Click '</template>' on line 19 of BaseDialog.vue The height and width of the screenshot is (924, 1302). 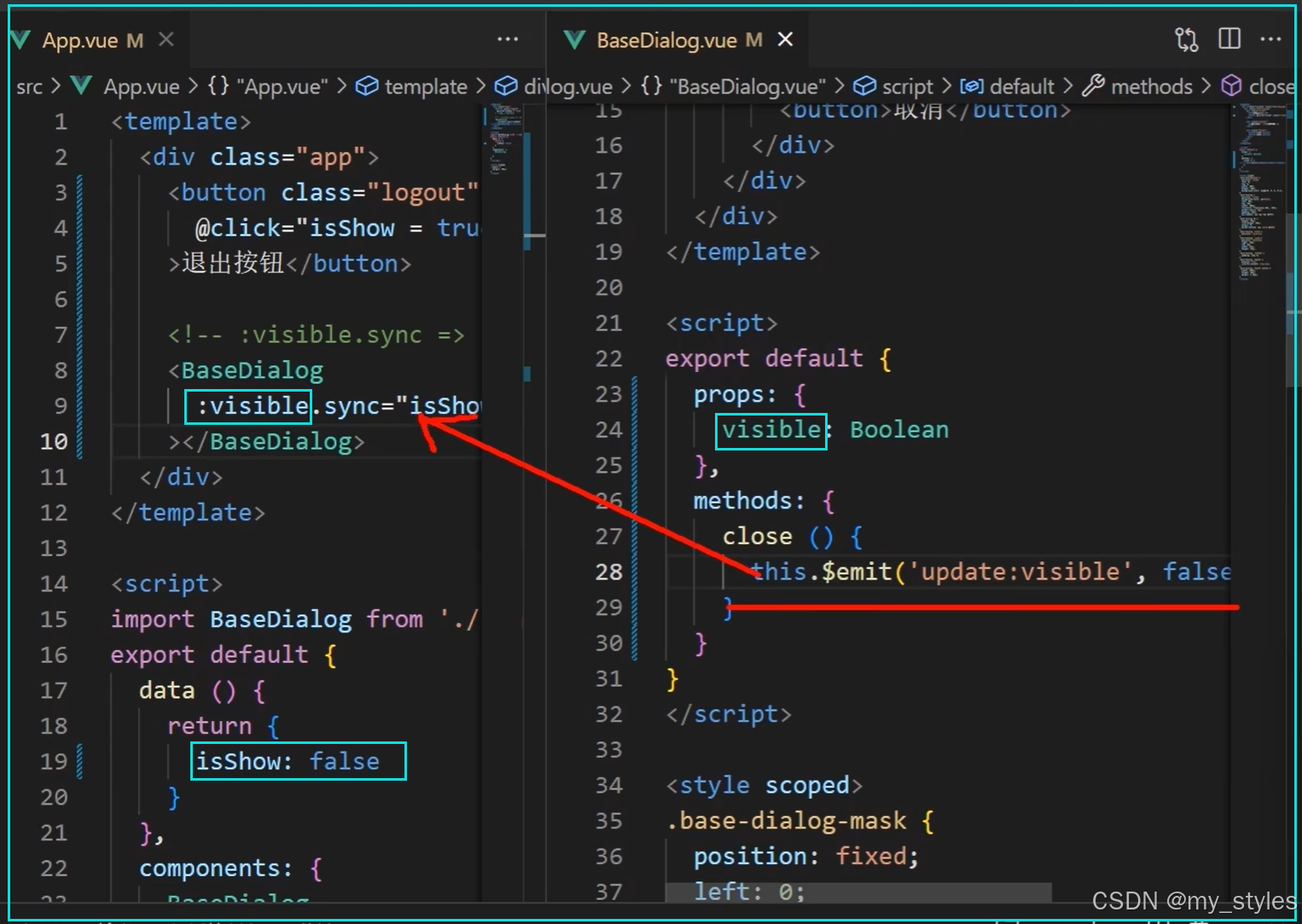pyautogui.click(x=742, y=252)
